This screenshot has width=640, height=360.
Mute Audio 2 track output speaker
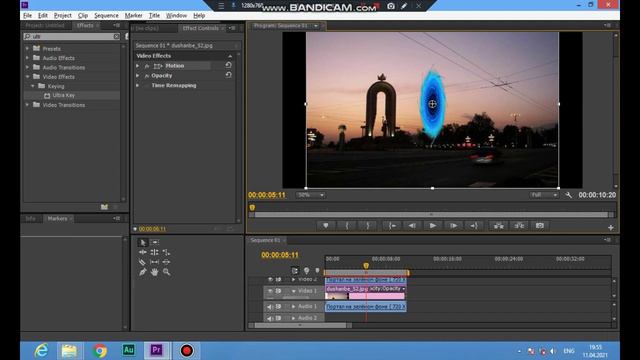270,318
